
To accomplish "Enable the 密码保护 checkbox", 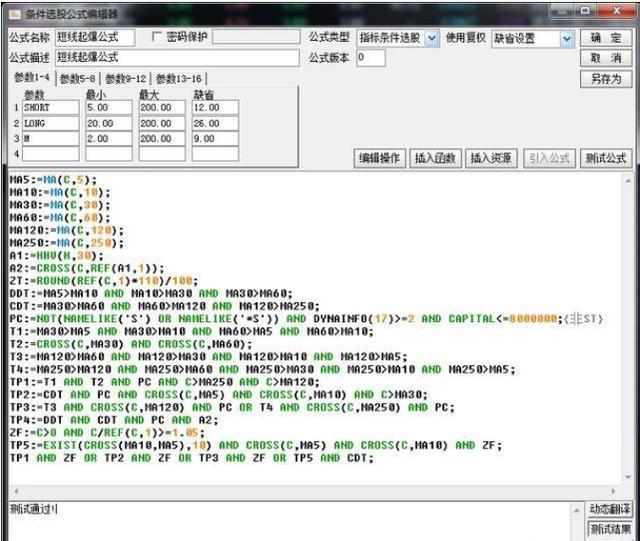I will coord(155,38).
